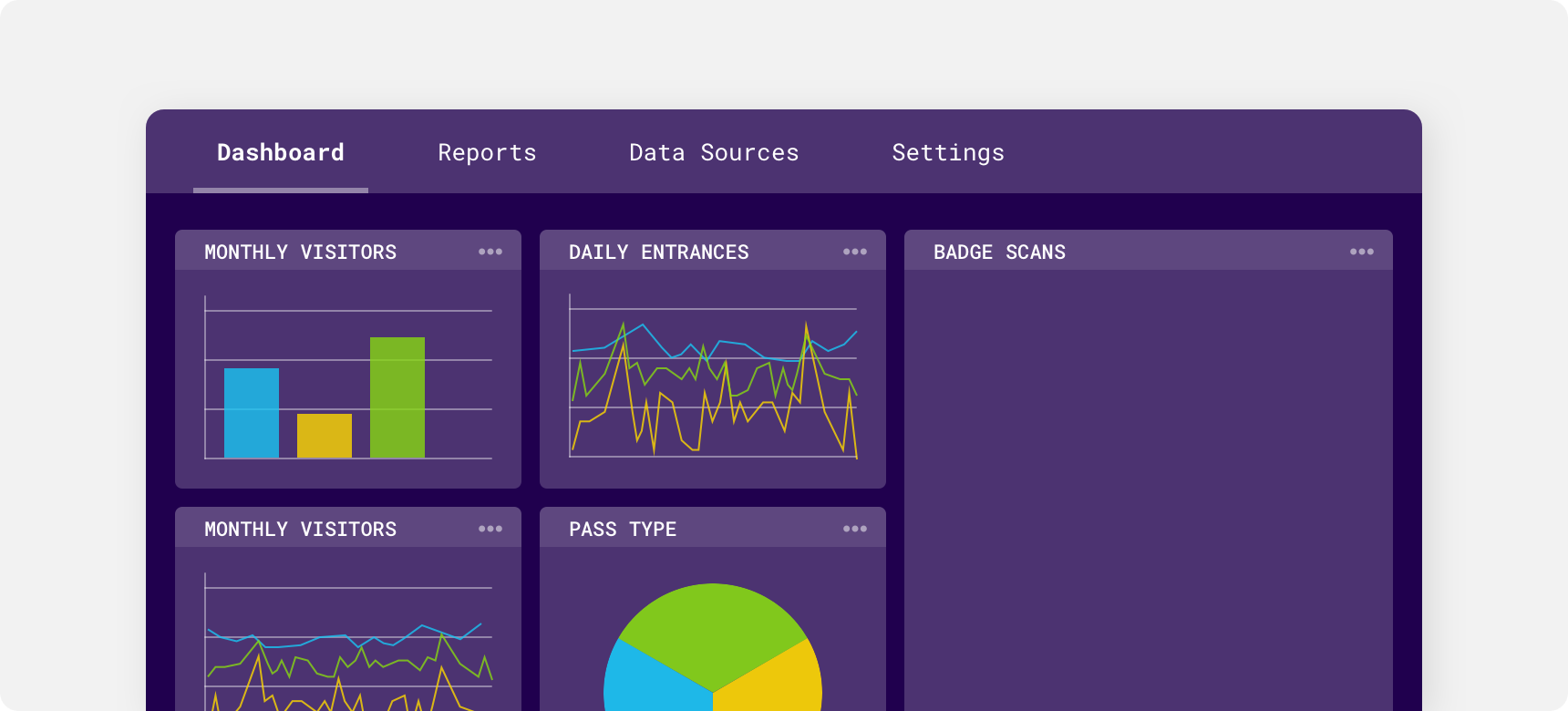The image size is (1568, 711).
Task: Click the Badge Scans card title
Action: pyautogui.click(x=999, y=252)
